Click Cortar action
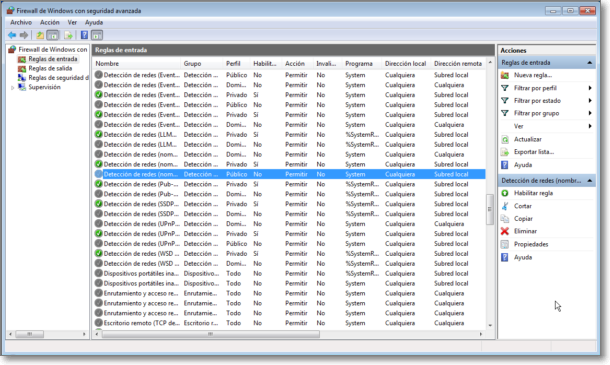Screen dimensions: 610x365 (522, 206)
